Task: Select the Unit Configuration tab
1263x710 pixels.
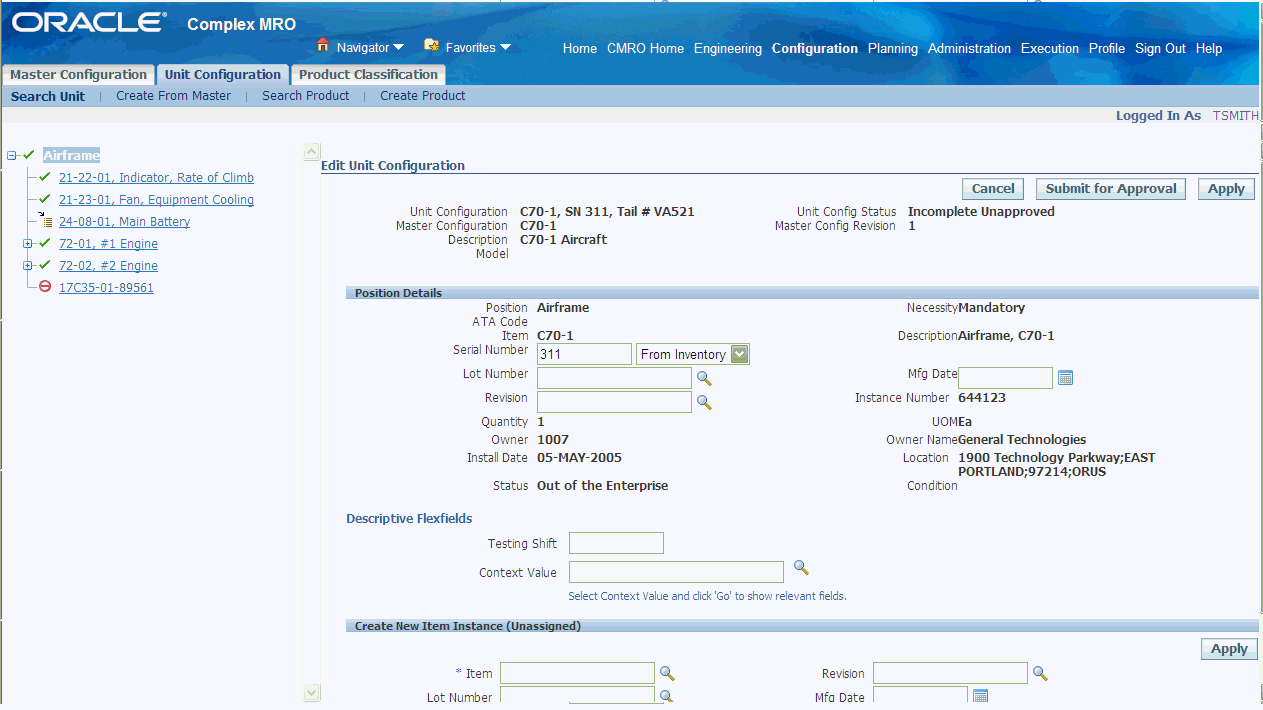Action: [223, 75]
